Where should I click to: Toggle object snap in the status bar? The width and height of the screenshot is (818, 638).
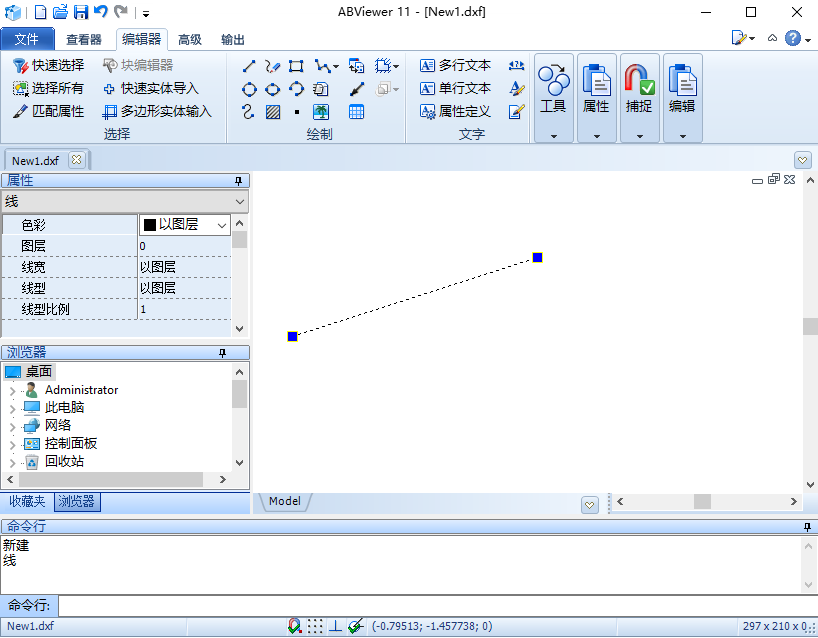(x=295, y=626)
